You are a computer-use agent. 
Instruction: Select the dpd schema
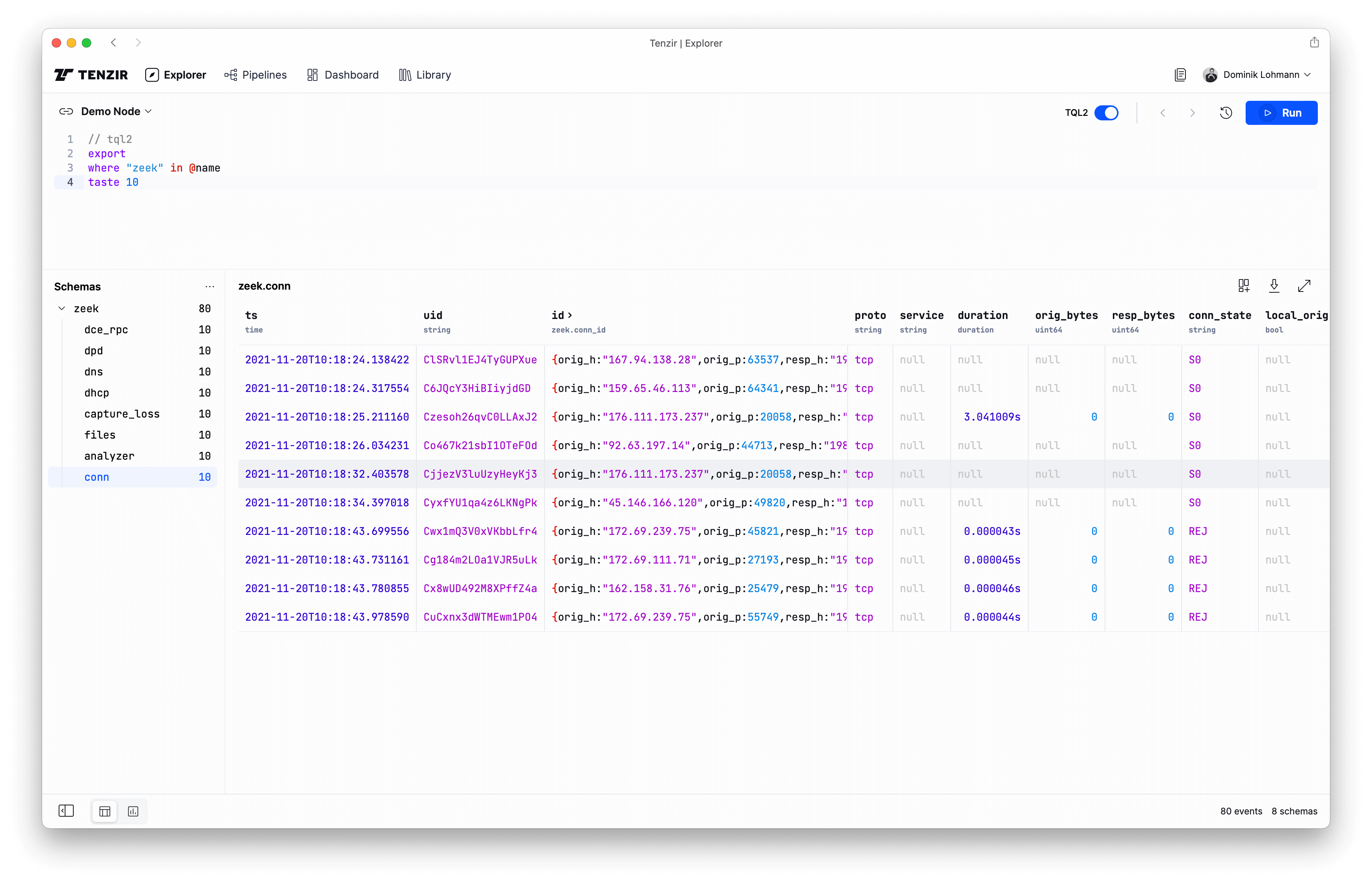[x=133, y=351]
